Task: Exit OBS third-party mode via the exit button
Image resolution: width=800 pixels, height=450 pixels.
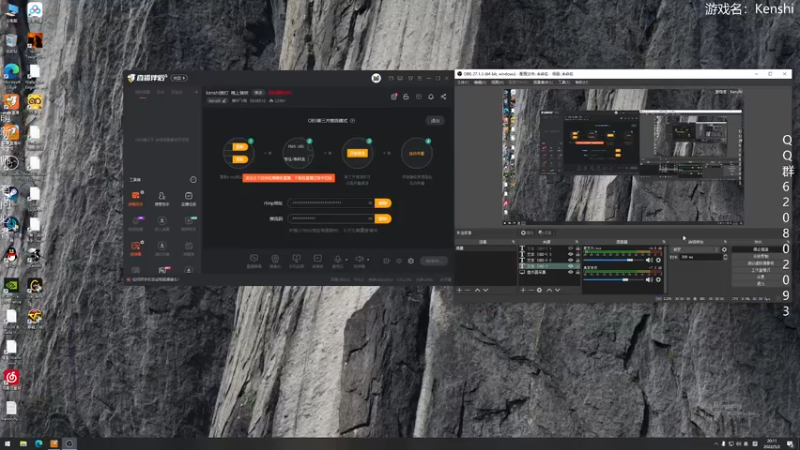Action: (435, 121)
